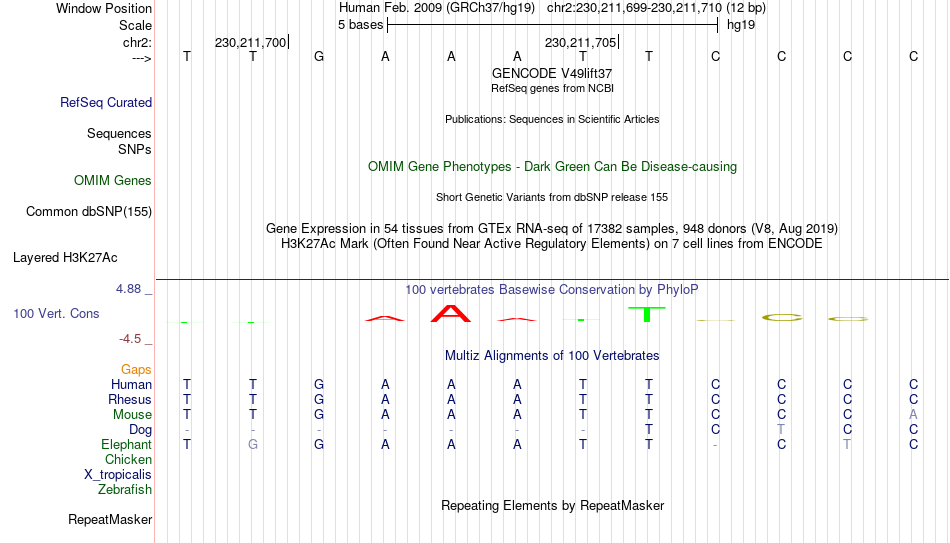950x543 pixels.
Task: Select the Chicken species label
Action: (x=128, y=459)
